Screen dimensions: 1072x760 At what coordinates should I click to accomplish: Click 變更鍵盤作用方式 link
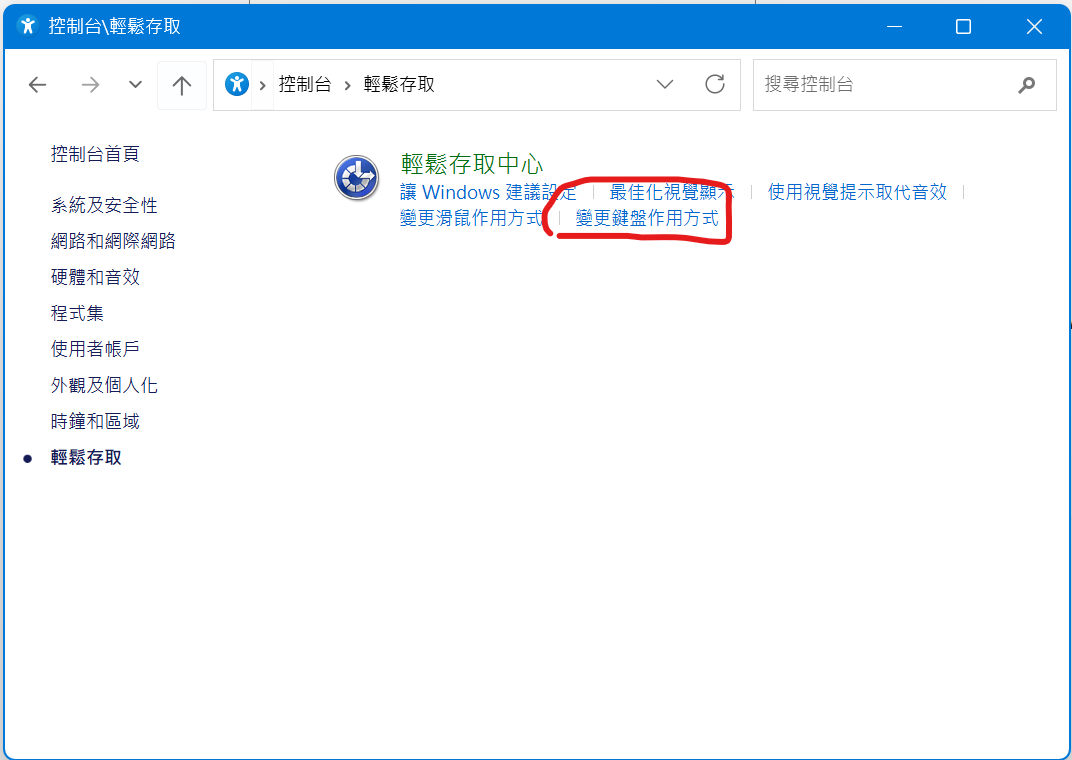click(647, 218)
